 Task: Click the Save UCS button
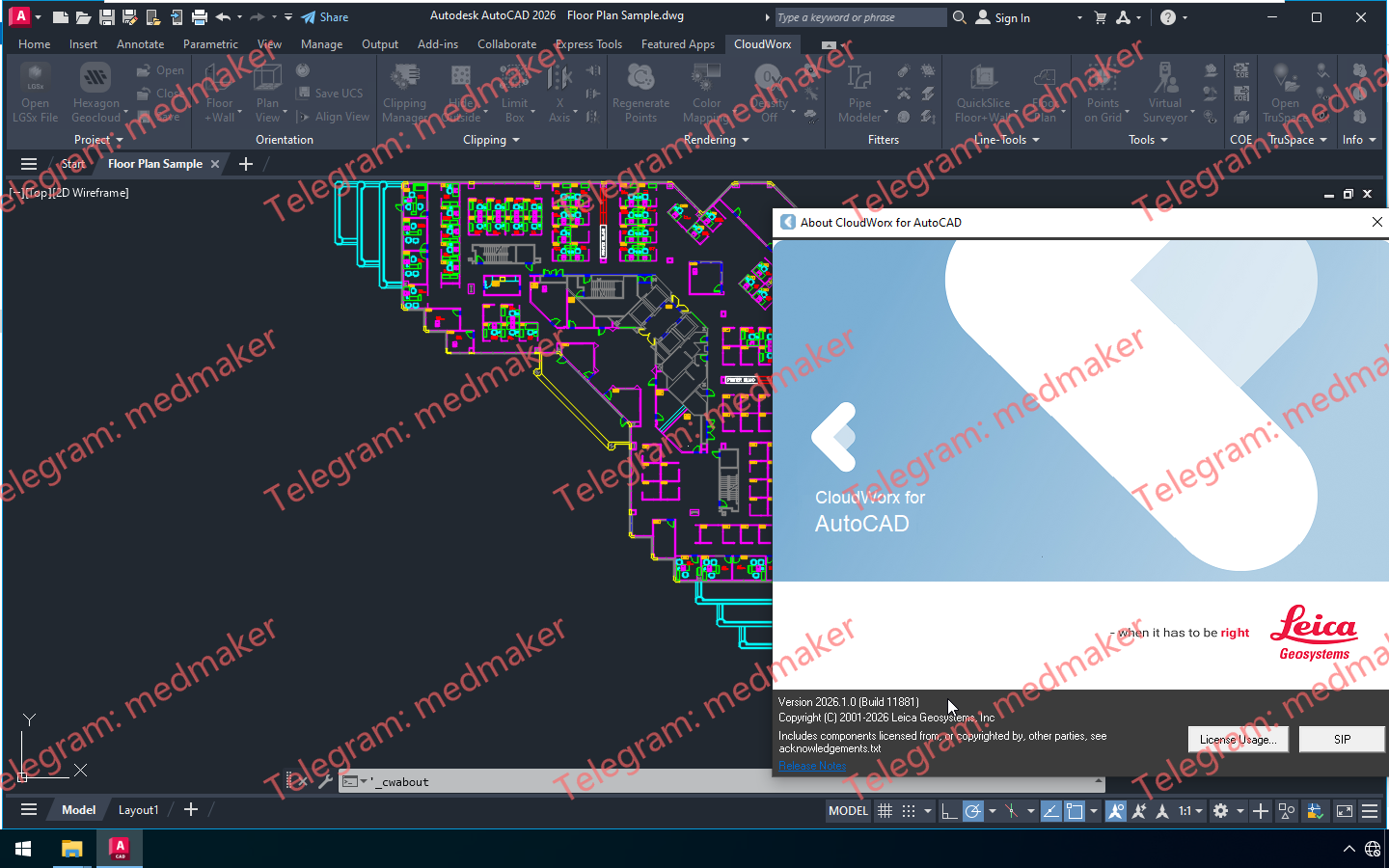tap(329, 93)
